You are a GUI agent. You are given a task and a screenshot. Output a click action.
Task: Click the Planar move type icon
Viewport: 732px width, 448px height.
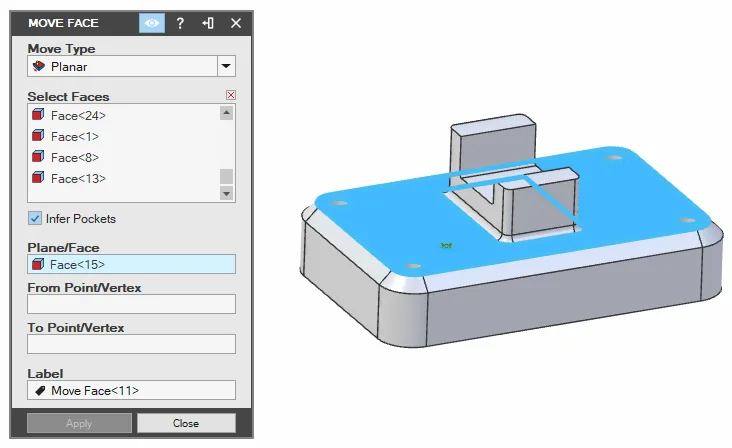coord(38,66)
